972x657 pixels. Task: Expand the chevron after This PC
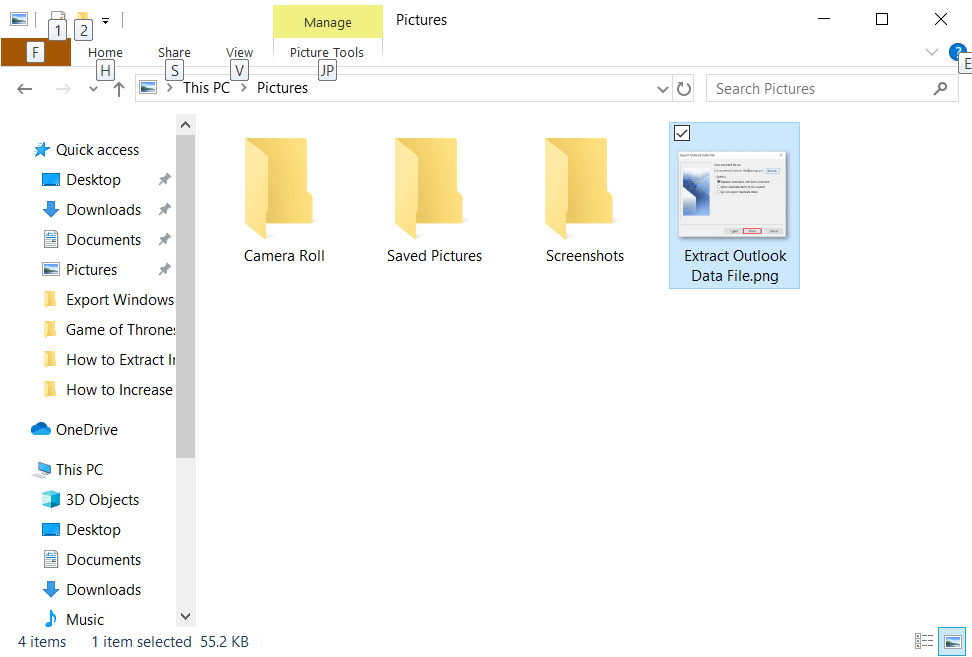click(244, 88)
